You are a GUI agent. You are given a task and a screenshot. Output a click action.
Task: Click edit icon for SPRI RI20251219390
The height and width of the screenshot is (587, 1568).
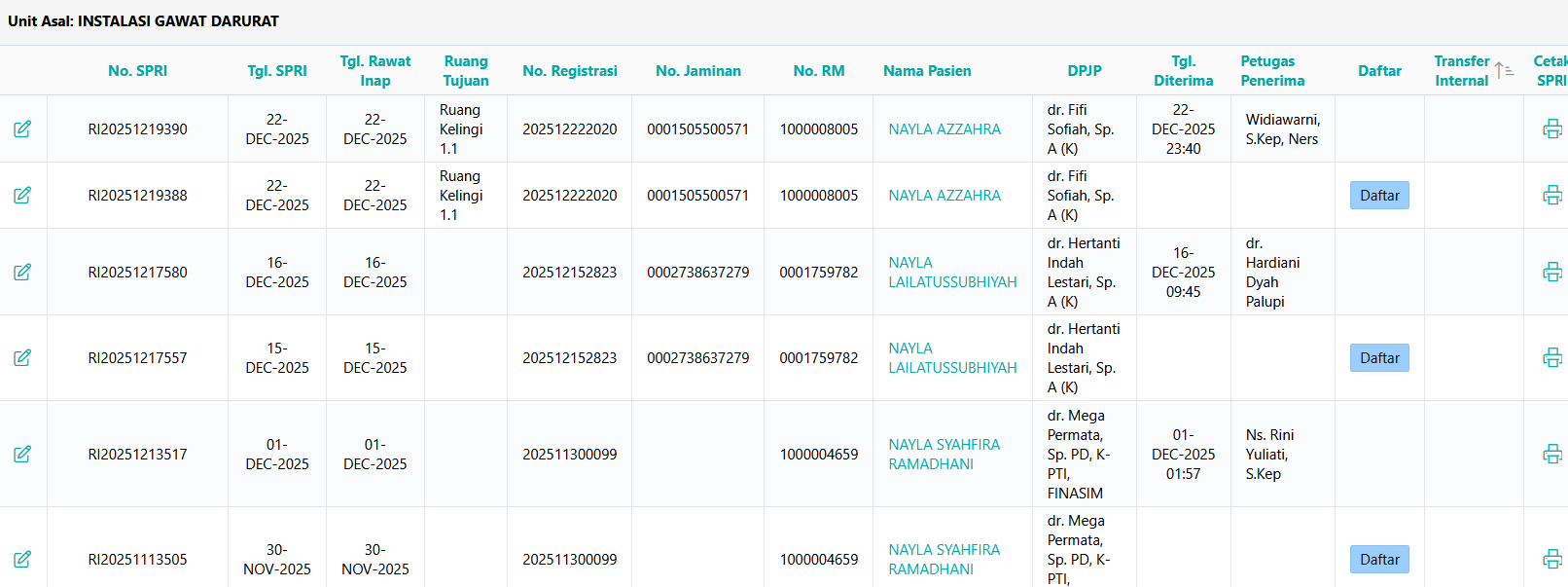[x=22, y=128]
